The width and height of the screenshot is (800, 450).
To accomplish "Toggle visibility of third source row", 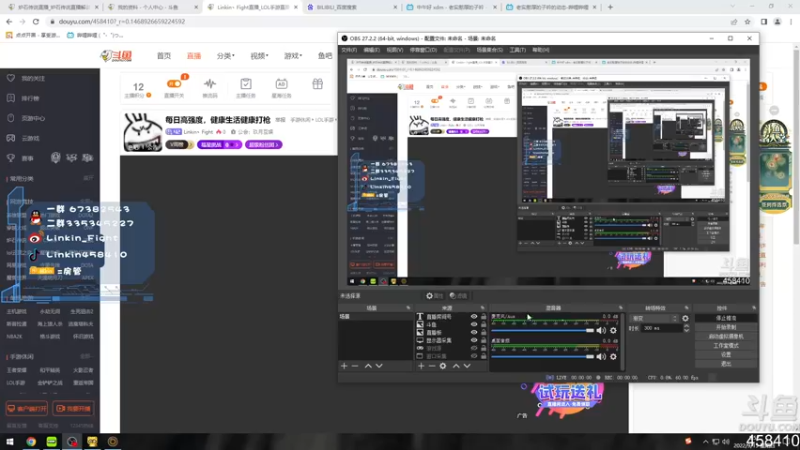I will 474,332.
